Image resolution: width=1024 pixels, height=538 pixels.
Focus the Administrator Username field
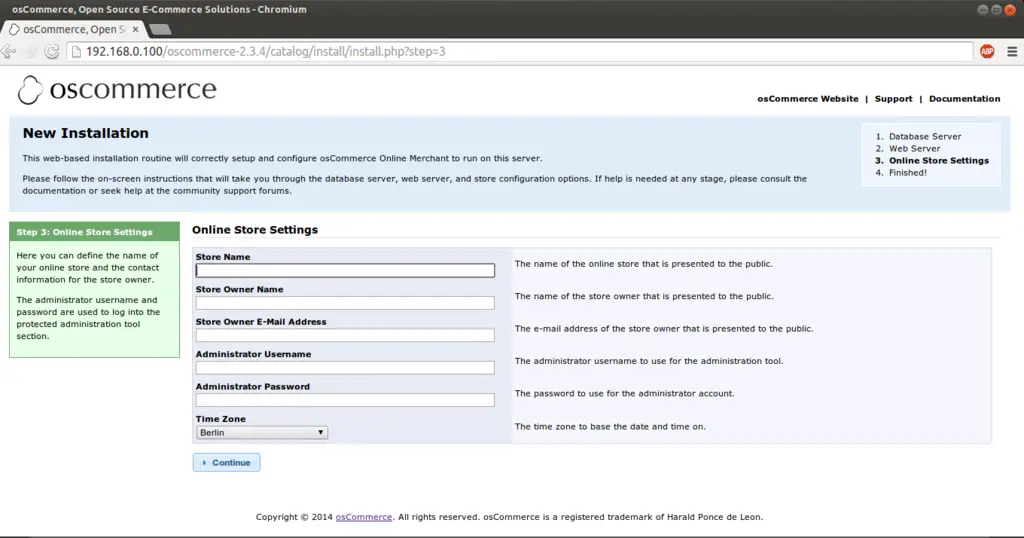[345, 368]
